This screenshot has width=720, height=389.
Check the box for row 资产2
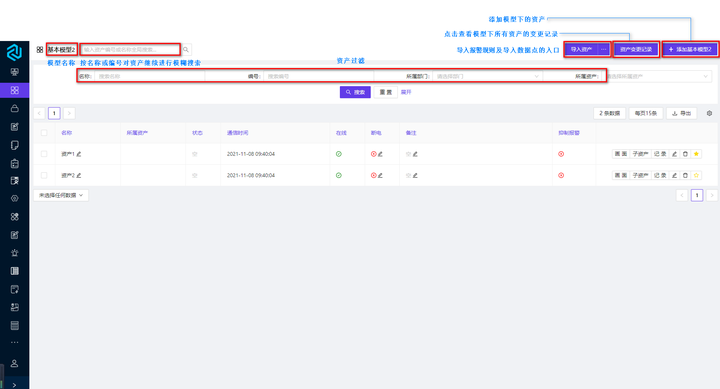tap(44, 175)
